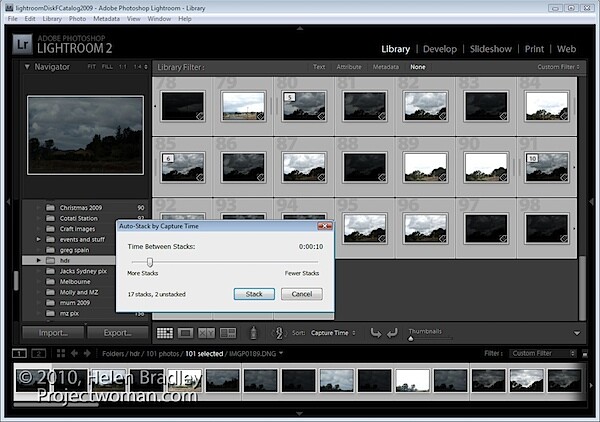The width and height of the screenshot is (600, 422).
Task: Rotate photo clockwise icon
Action: (x=392, y=333)
